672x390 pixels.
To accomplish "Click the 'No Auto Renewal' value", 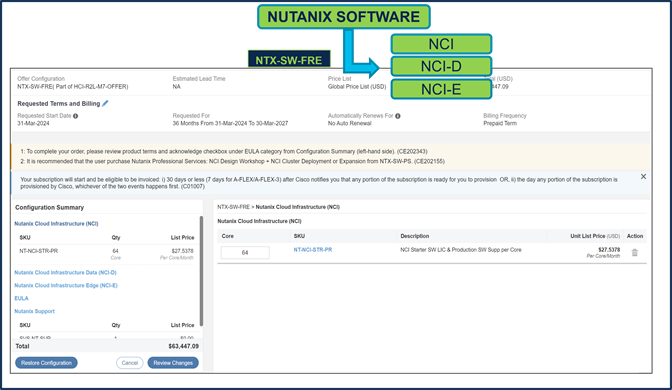I will (350, 123).
